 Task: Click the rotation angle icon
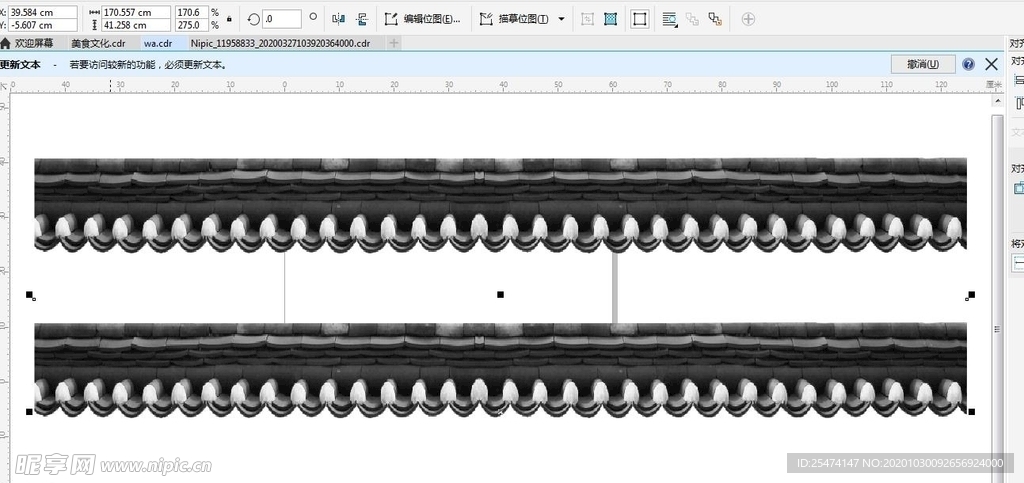coord(253,19)
